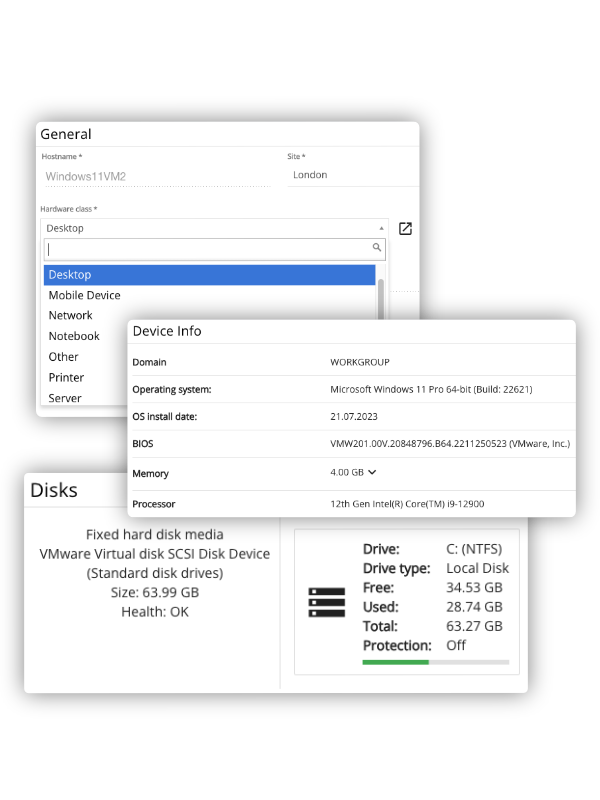Viewport: 600px width, 800px height.
Task: Expand the Memory 4.00 GB chevron
Action: (372, 472)
